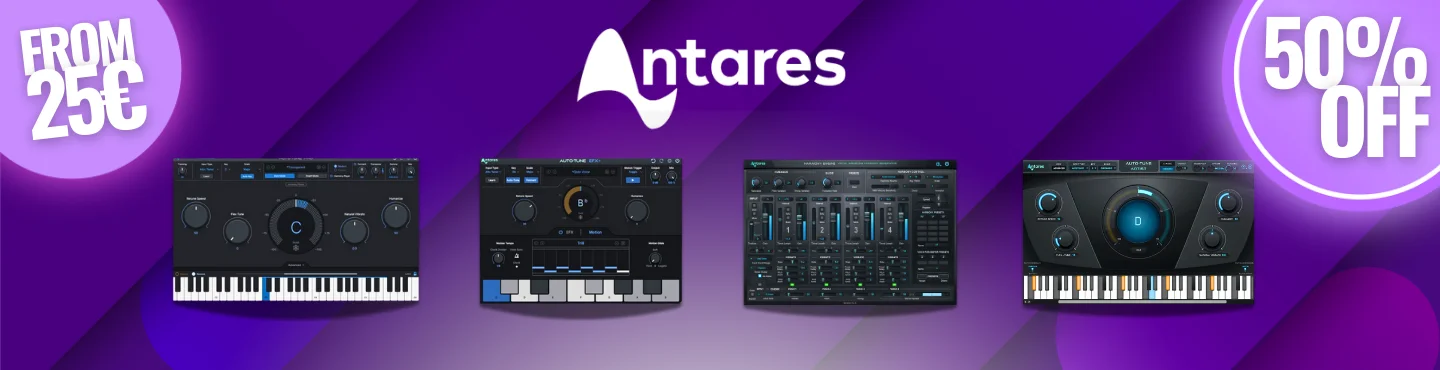Image resolution: width=1440 pixels, height=370 pixels.
Task: Click the search icon in Harmony Engine header
Action: coord(938,164)
